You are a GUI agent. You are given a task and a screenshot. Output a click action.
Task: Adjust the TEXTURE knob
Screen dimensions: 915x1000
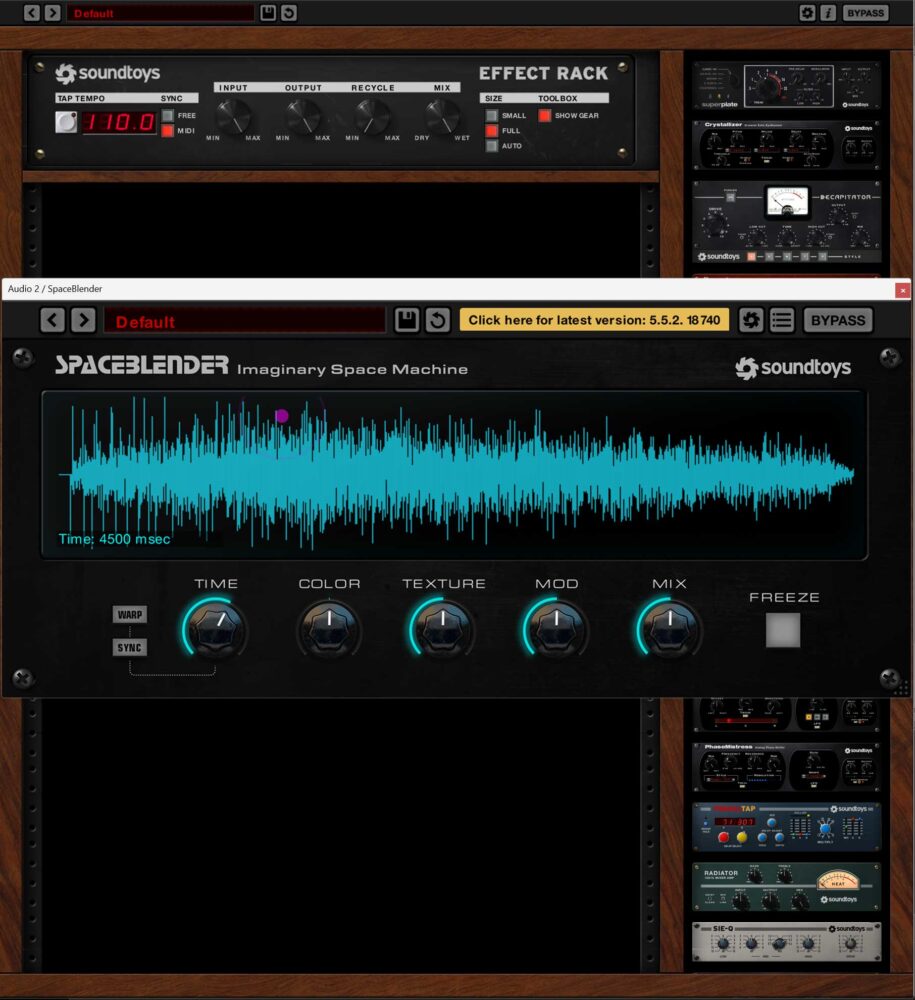tap(443, 629)
